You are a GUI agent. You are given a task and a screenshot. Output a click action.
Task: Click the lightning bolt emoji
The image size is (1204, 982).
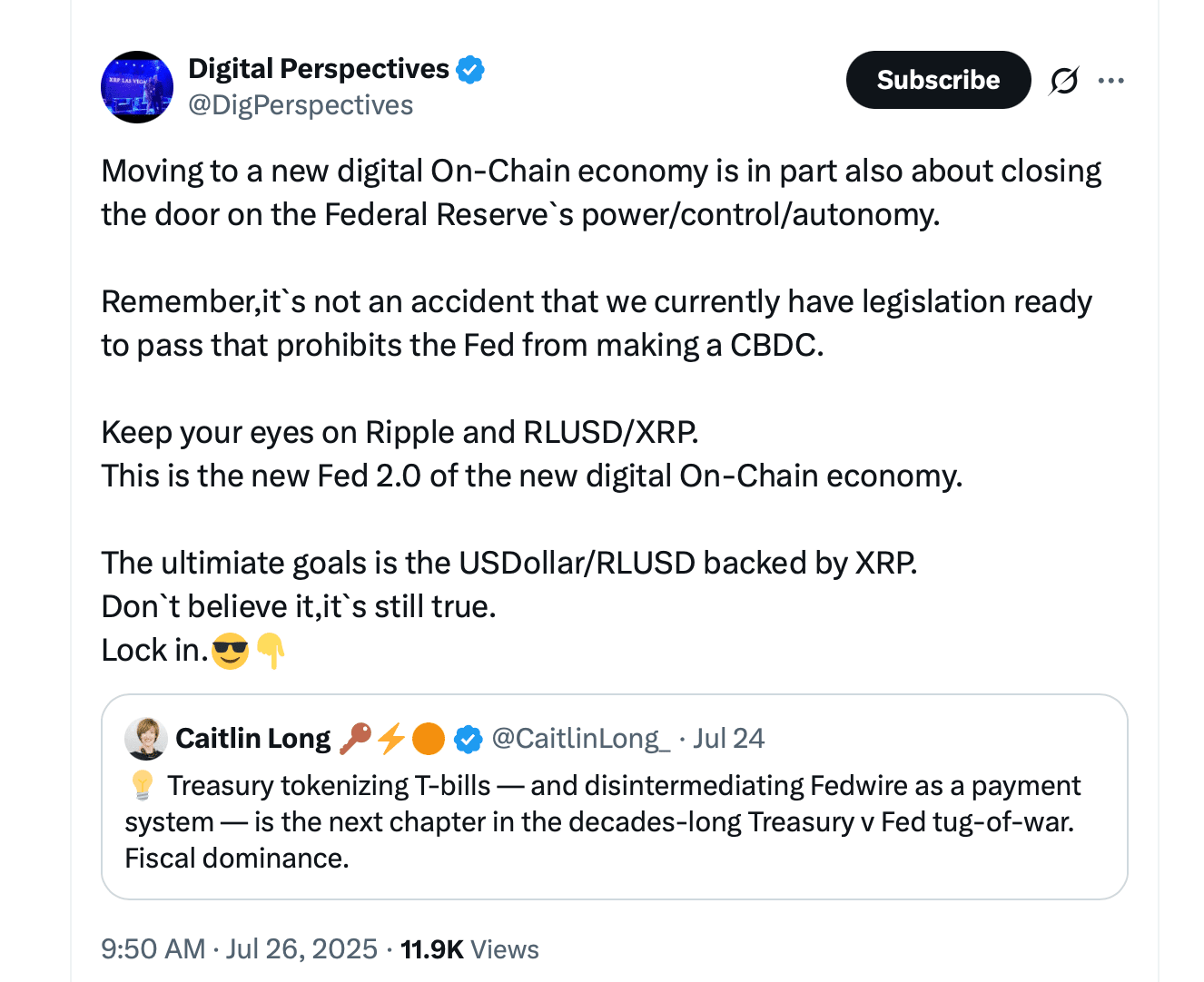pos(391,739)
